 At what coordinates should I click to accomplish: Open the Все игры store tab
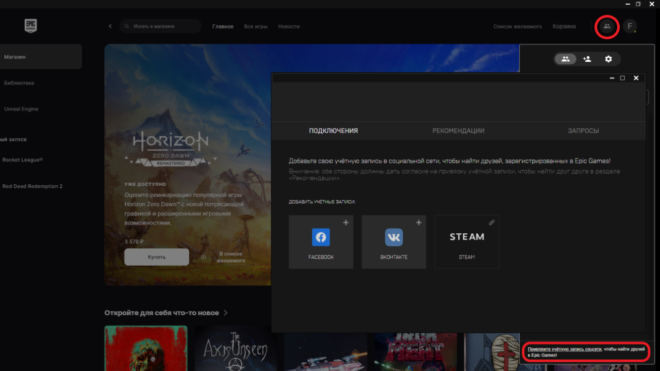pos(255,26)
